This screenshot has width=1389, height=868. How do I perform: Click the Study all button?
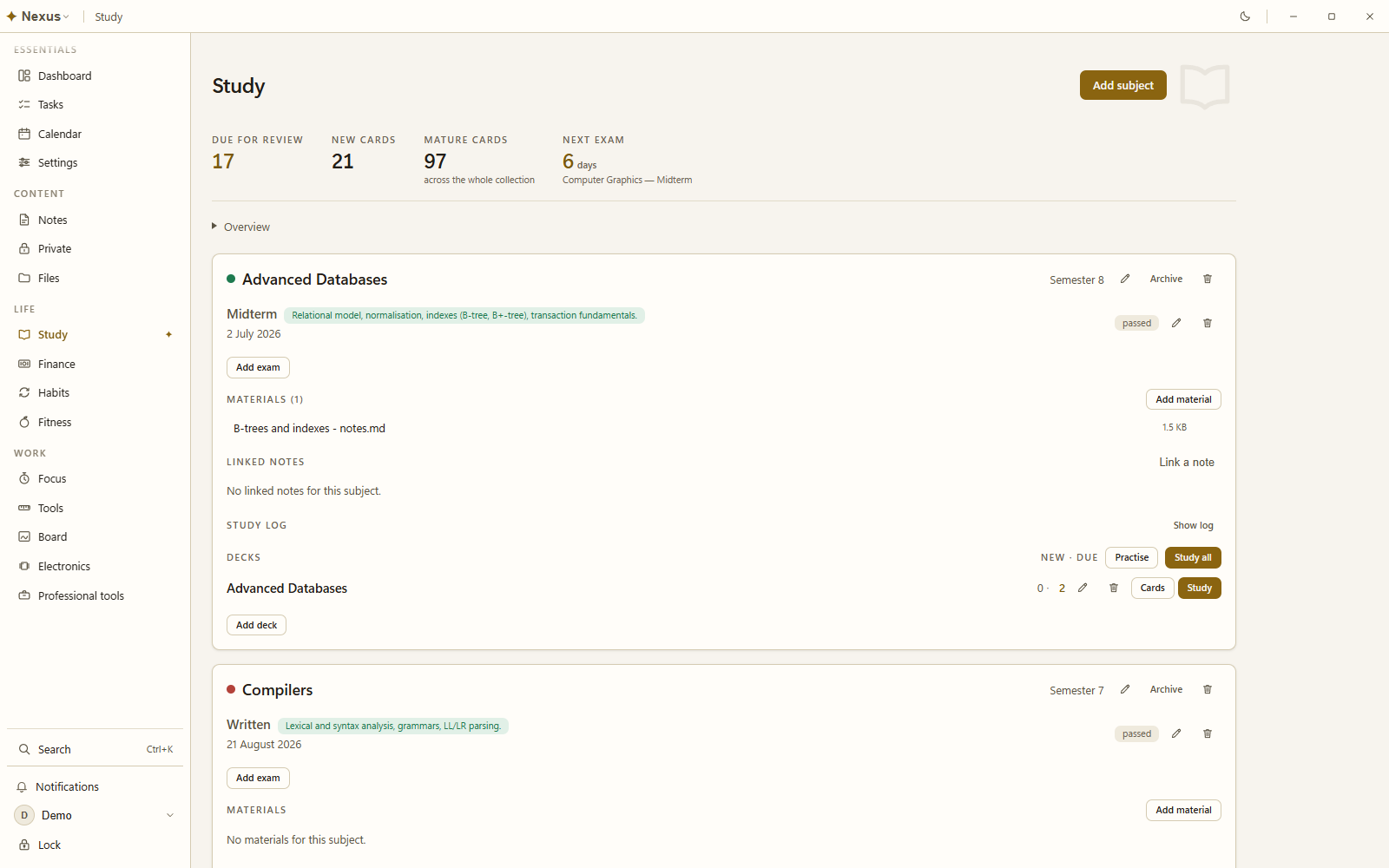(1193, 557)
